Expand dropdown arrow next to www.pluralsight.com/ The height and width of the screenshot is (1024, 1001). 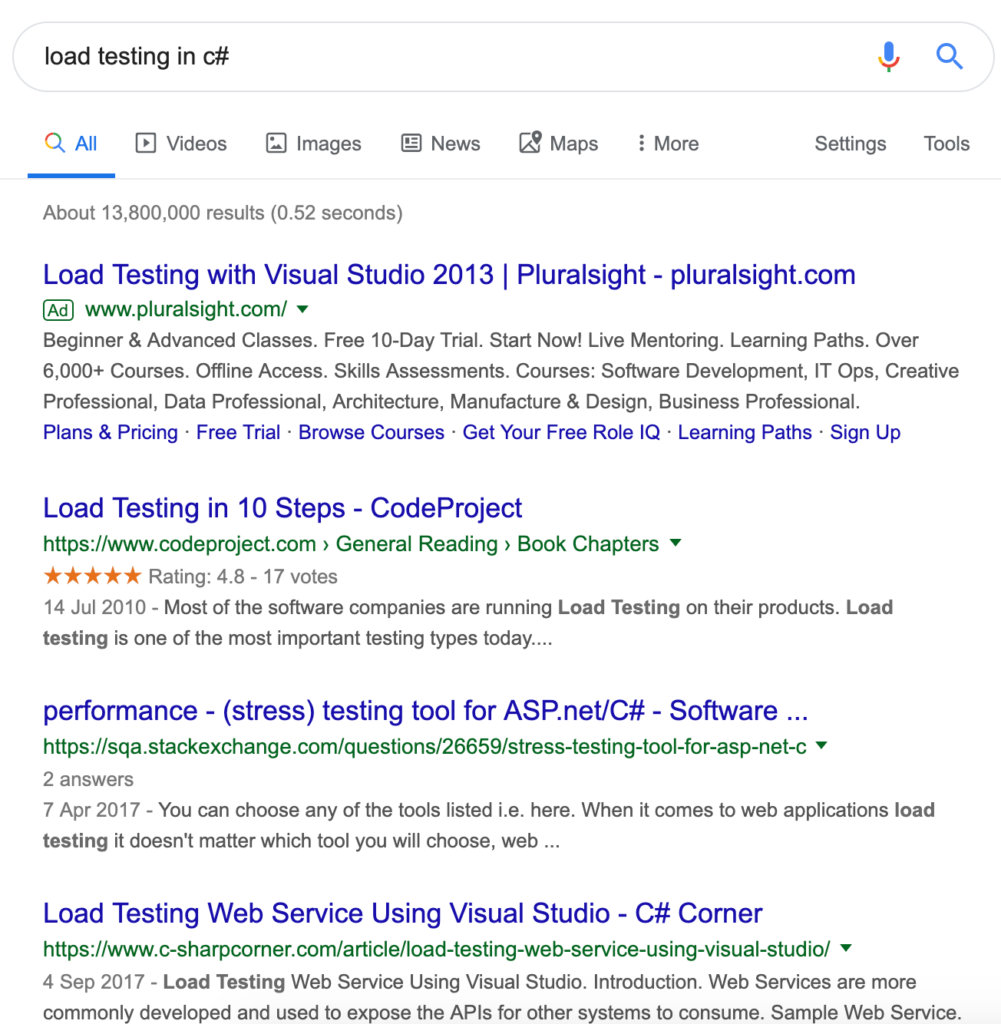click(302, 310)
